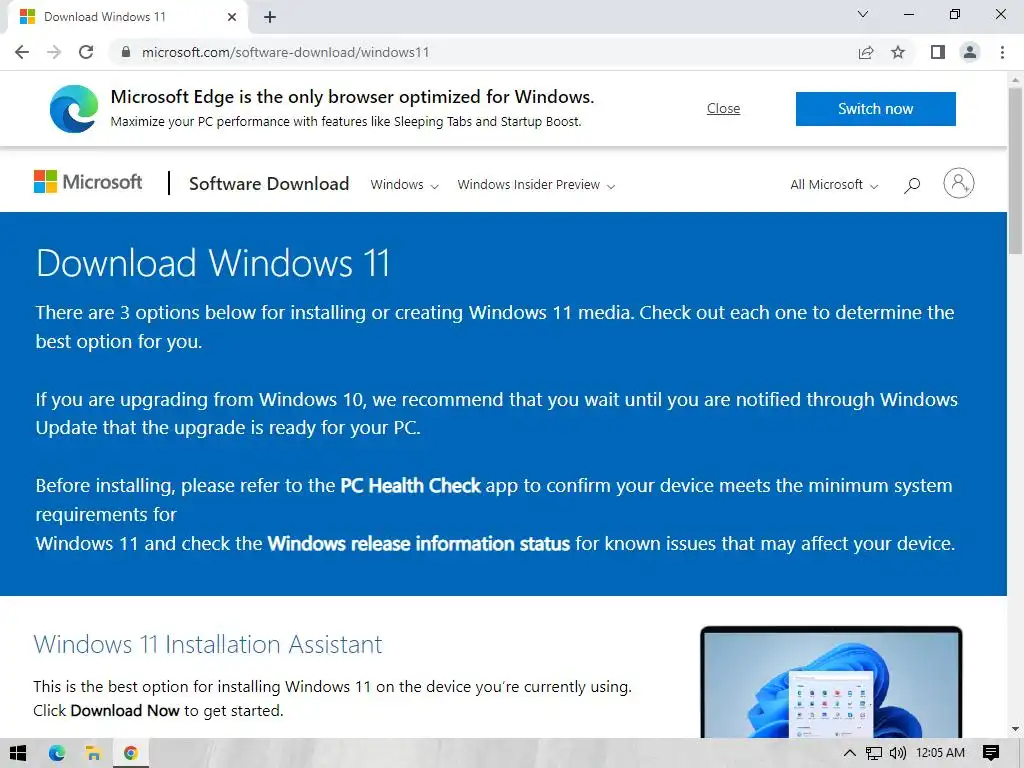Open the Chrome profile avatar

point(970,52)
